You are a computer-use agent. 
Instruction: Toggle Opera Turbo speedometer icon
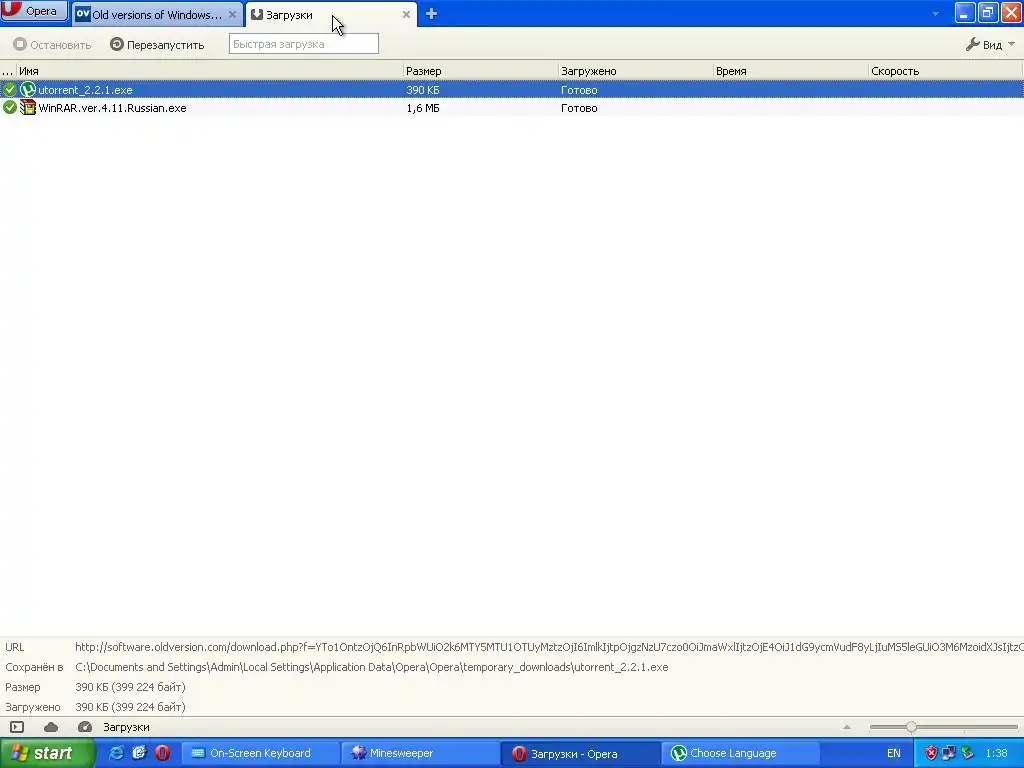84,727
